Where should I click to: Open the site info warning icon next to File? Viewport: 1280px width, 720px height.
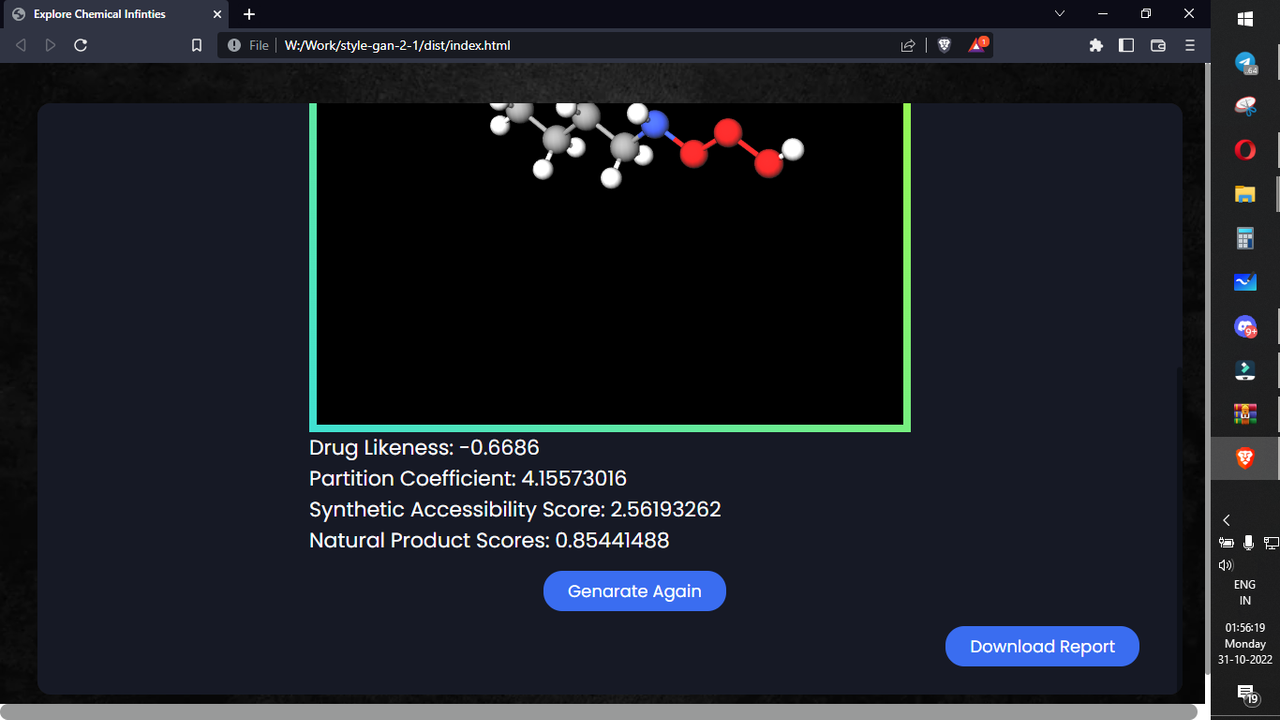click(234, 45)
